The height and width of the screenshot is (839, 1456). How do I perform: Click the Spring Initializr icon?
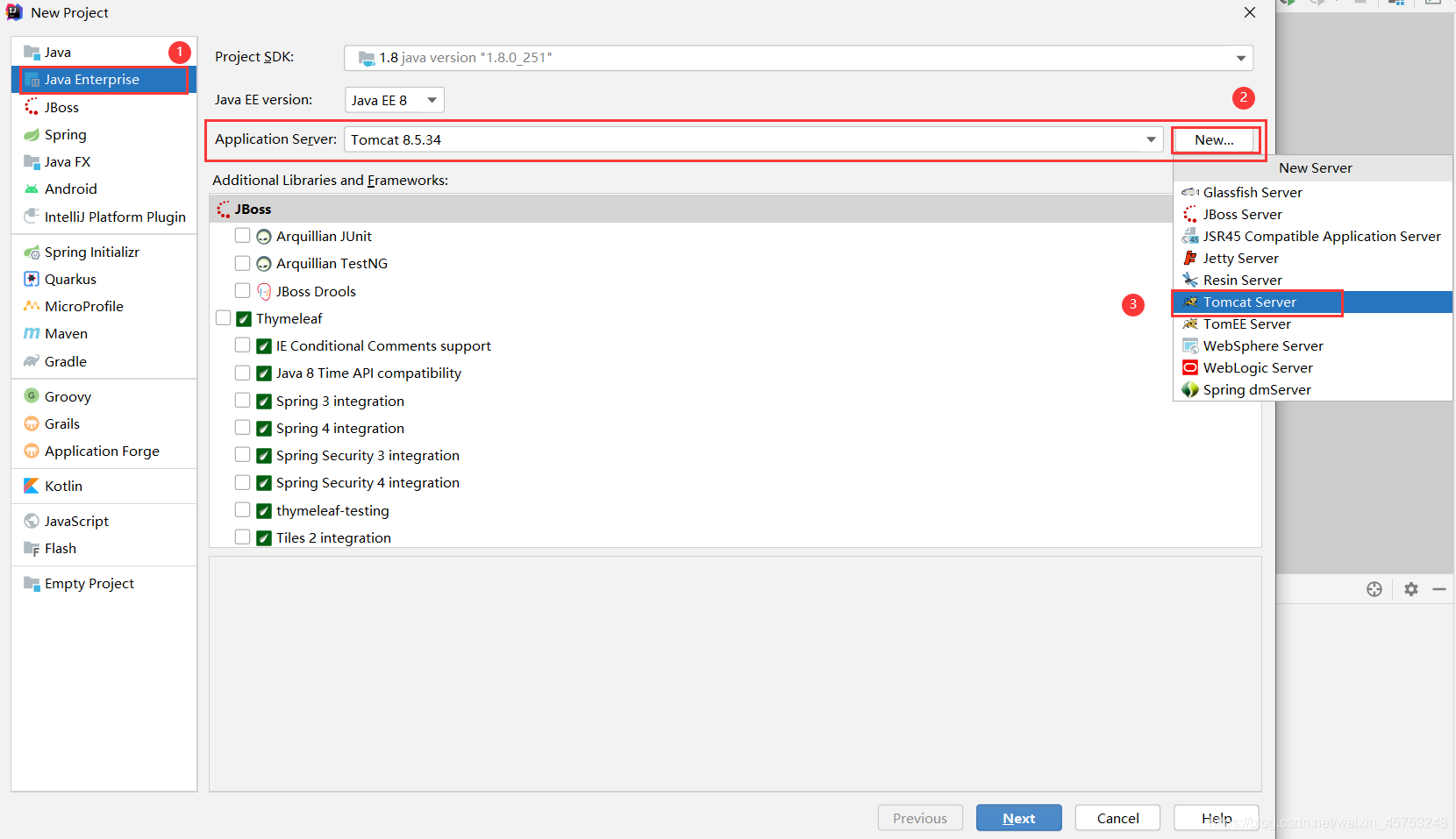(32, 252)
